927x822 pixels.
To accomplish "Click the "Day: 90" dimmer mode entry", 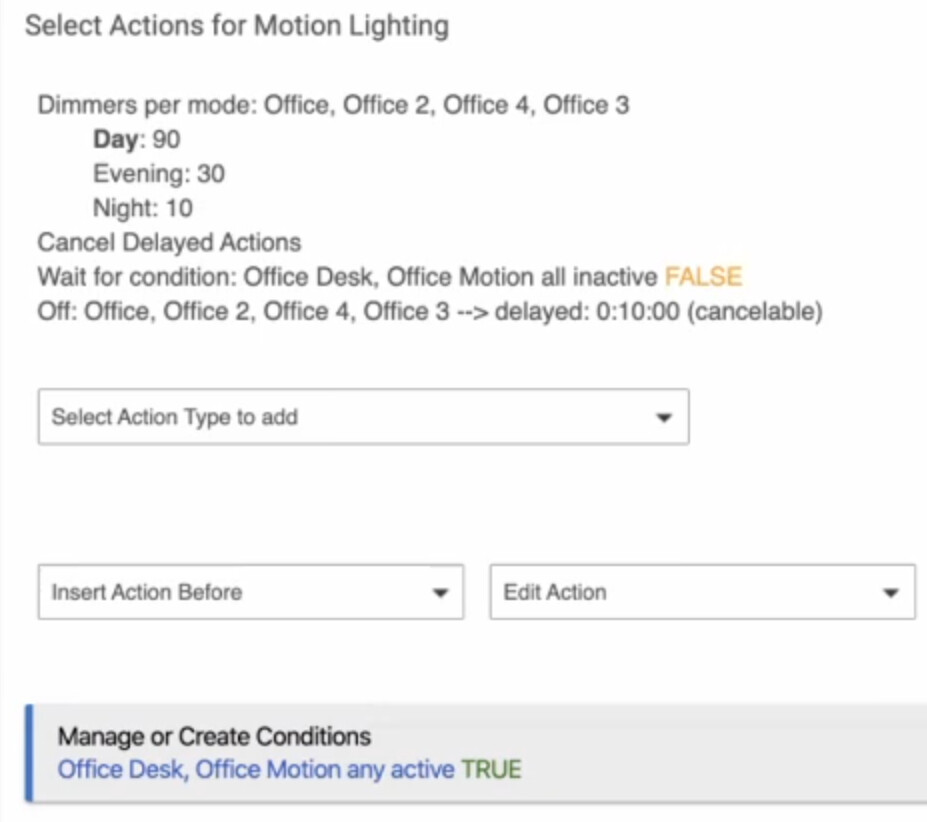I will [x=137, y=140].
